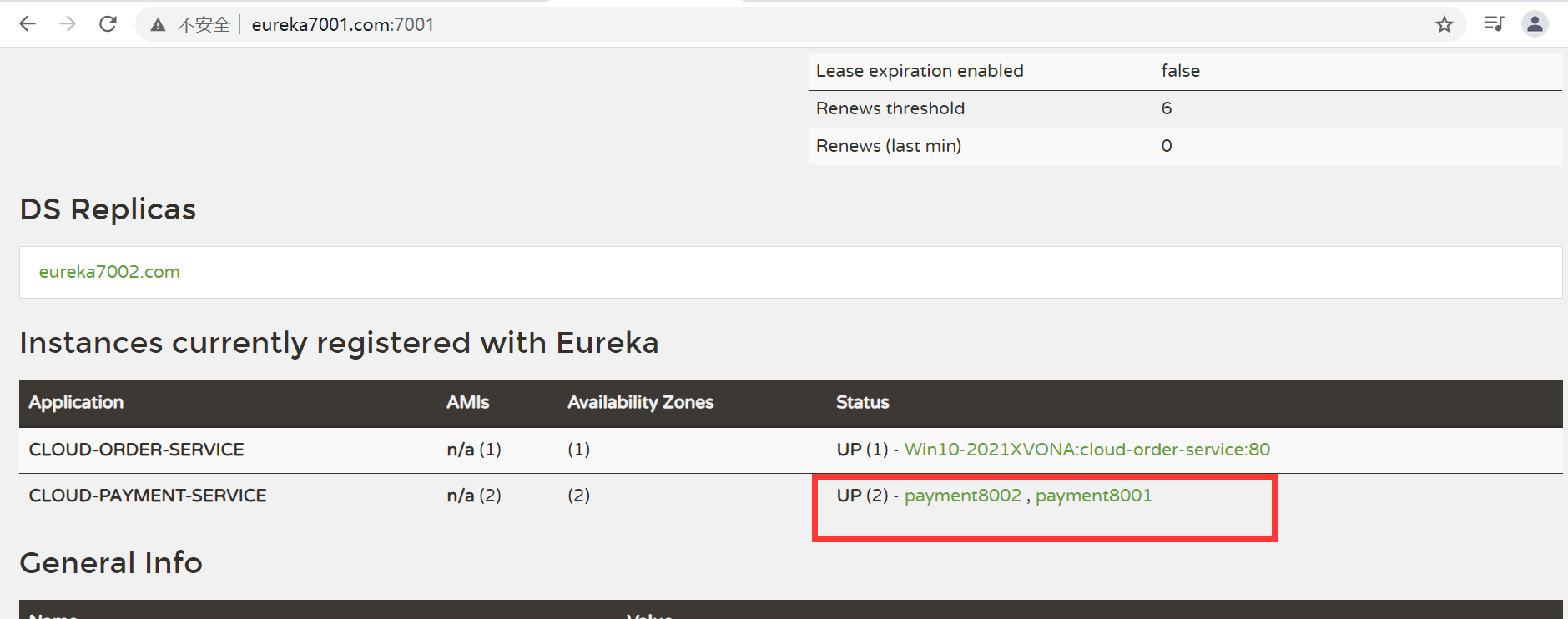
Task: Click the DS Replicas heading
Action: coord(108,209)
